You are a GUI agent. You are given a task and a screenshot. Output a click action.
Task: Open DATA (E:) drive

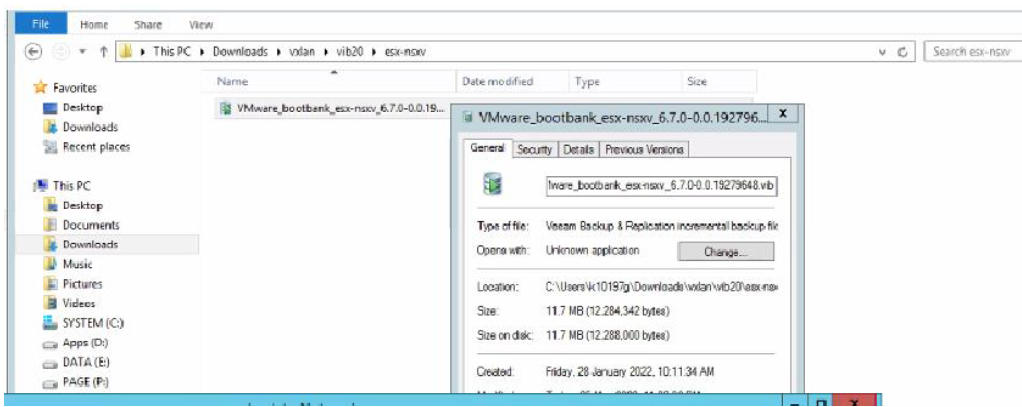[x=85, y=362]
